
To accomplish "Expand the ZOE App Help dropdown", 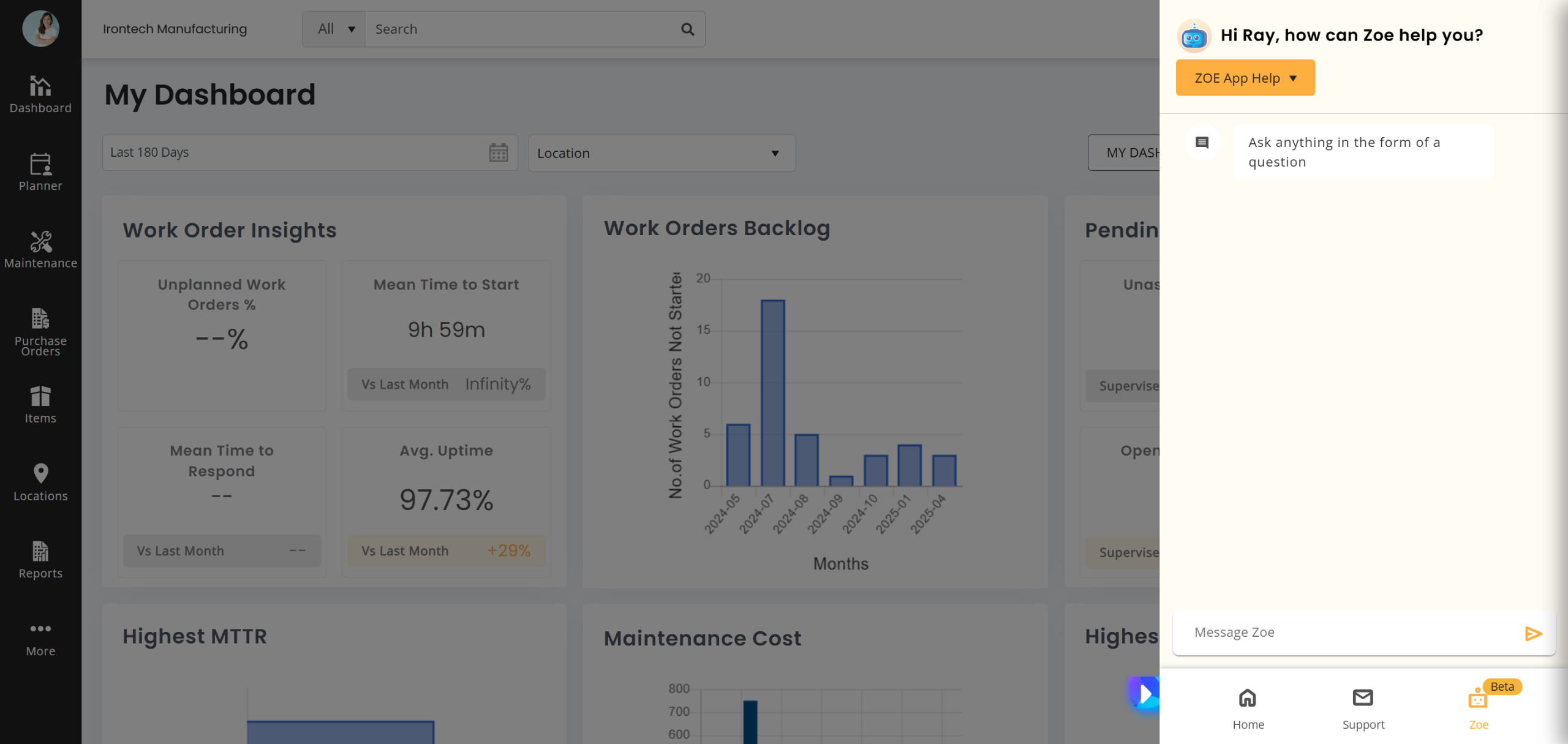I will pos(1245,78).
